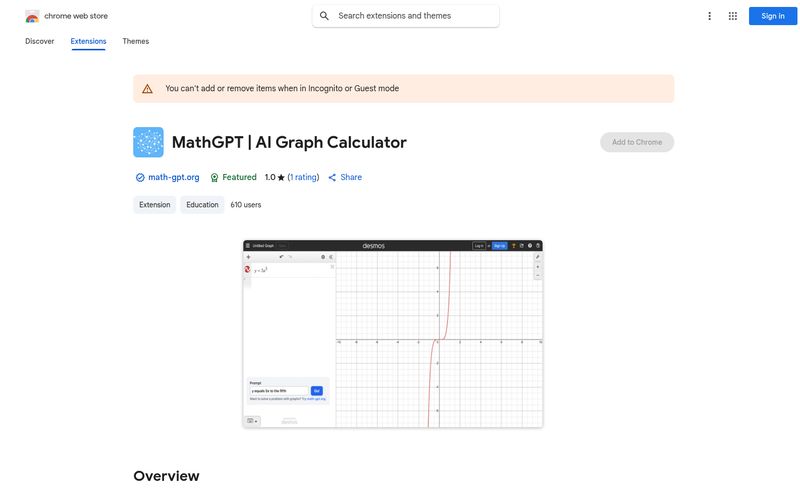Open the math-gpt.org publisher link
Screen dimensions: 800x496
[x=173, y=177]
